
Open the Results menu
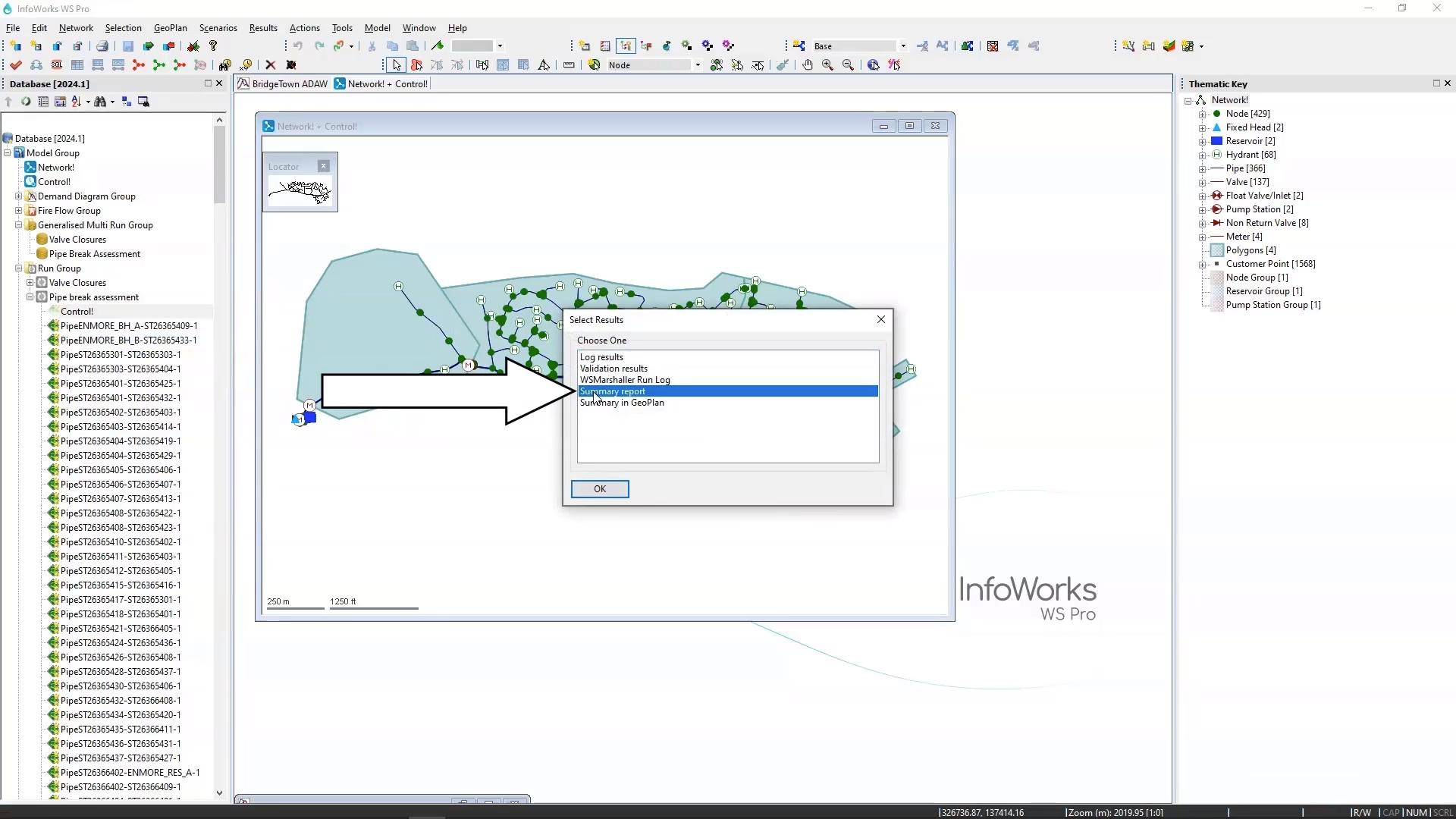263,28
